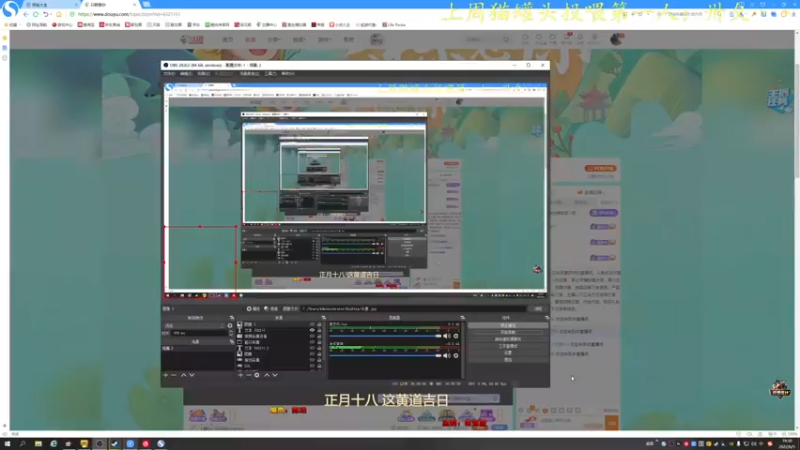
Task: Expand 分类 dropdown in Douyu navigation
Action: (x=274, y=40)
